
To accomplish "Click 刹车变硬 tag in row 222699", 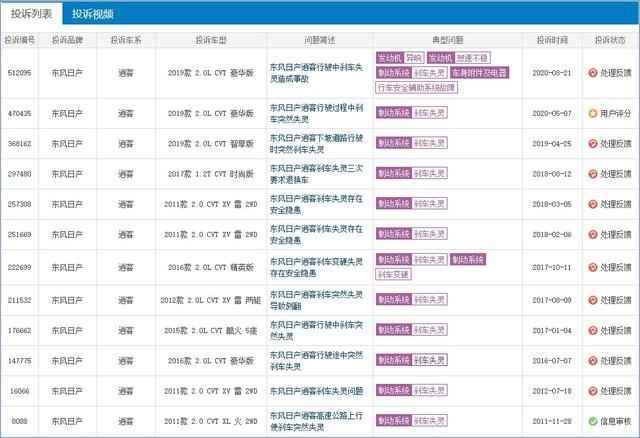I will click(393, 274).
